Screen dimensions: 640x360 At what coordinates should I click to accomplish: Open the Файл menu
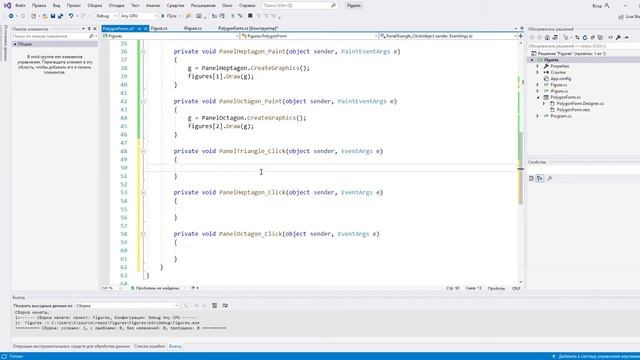point(20,6)
